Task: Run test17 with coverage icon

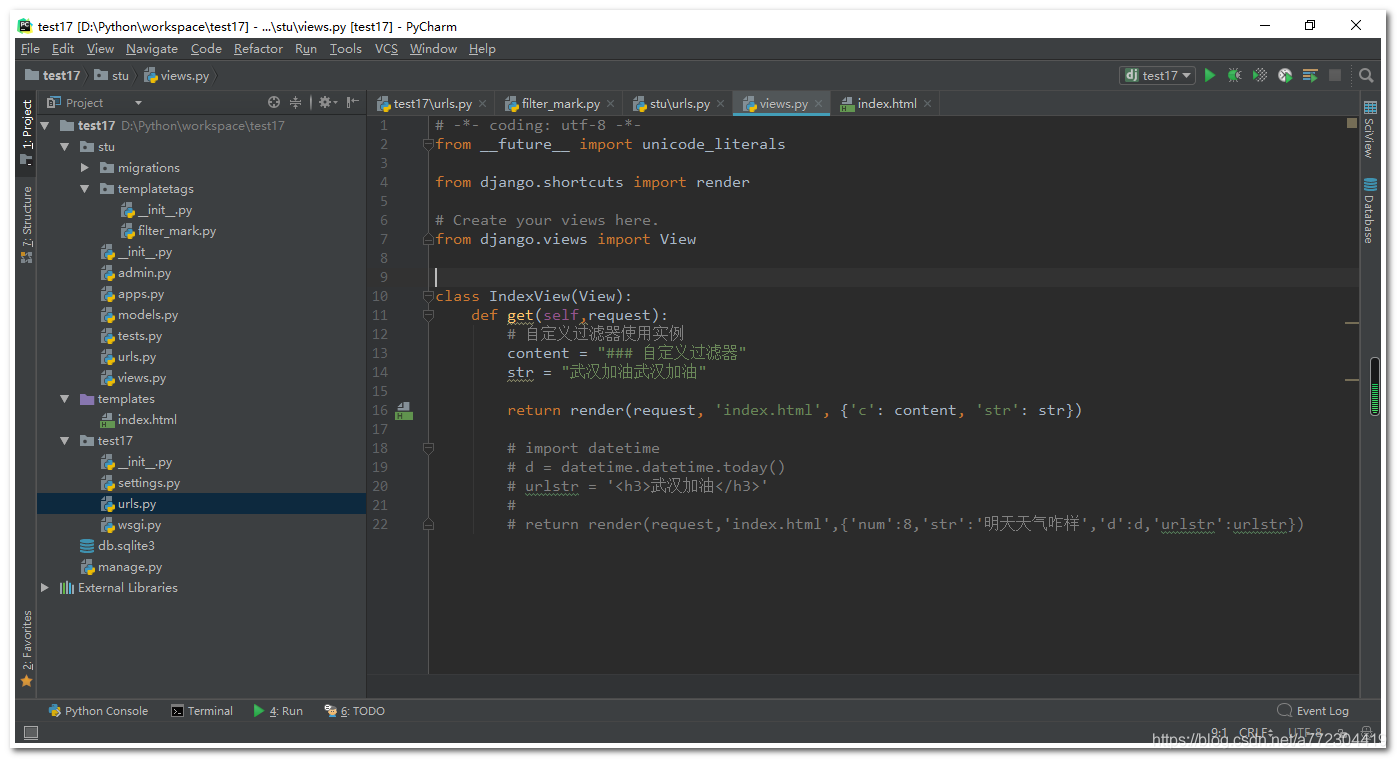Action: [x=1260, y=75]
